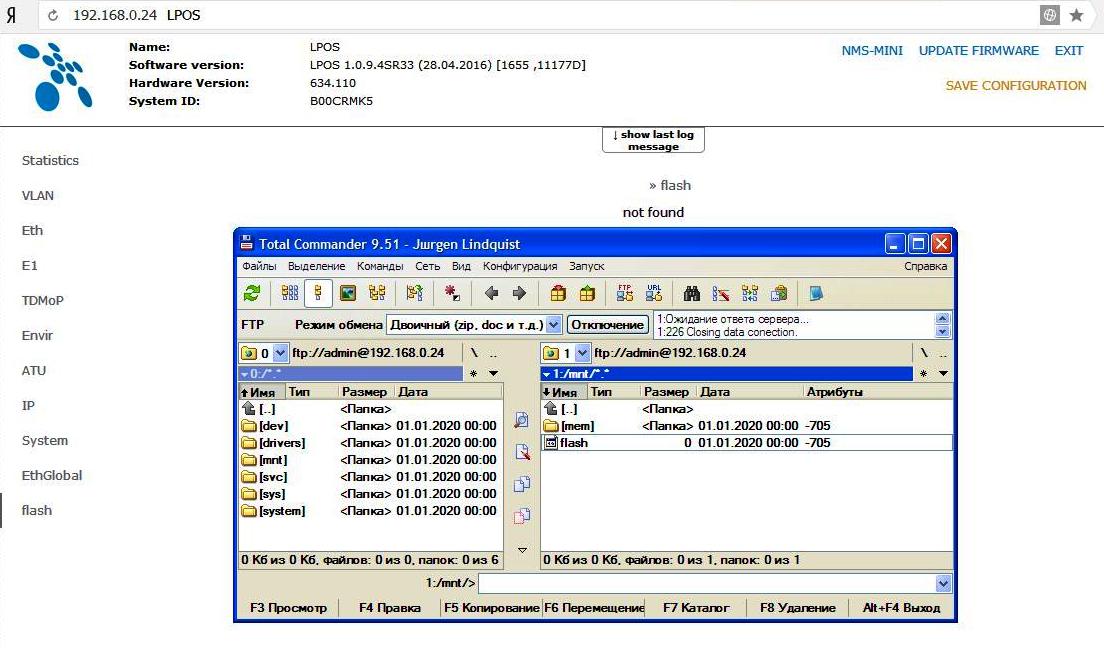Open the Сеть menu
This screenshot has height=648, width=1104.
(x=427, y=266)
